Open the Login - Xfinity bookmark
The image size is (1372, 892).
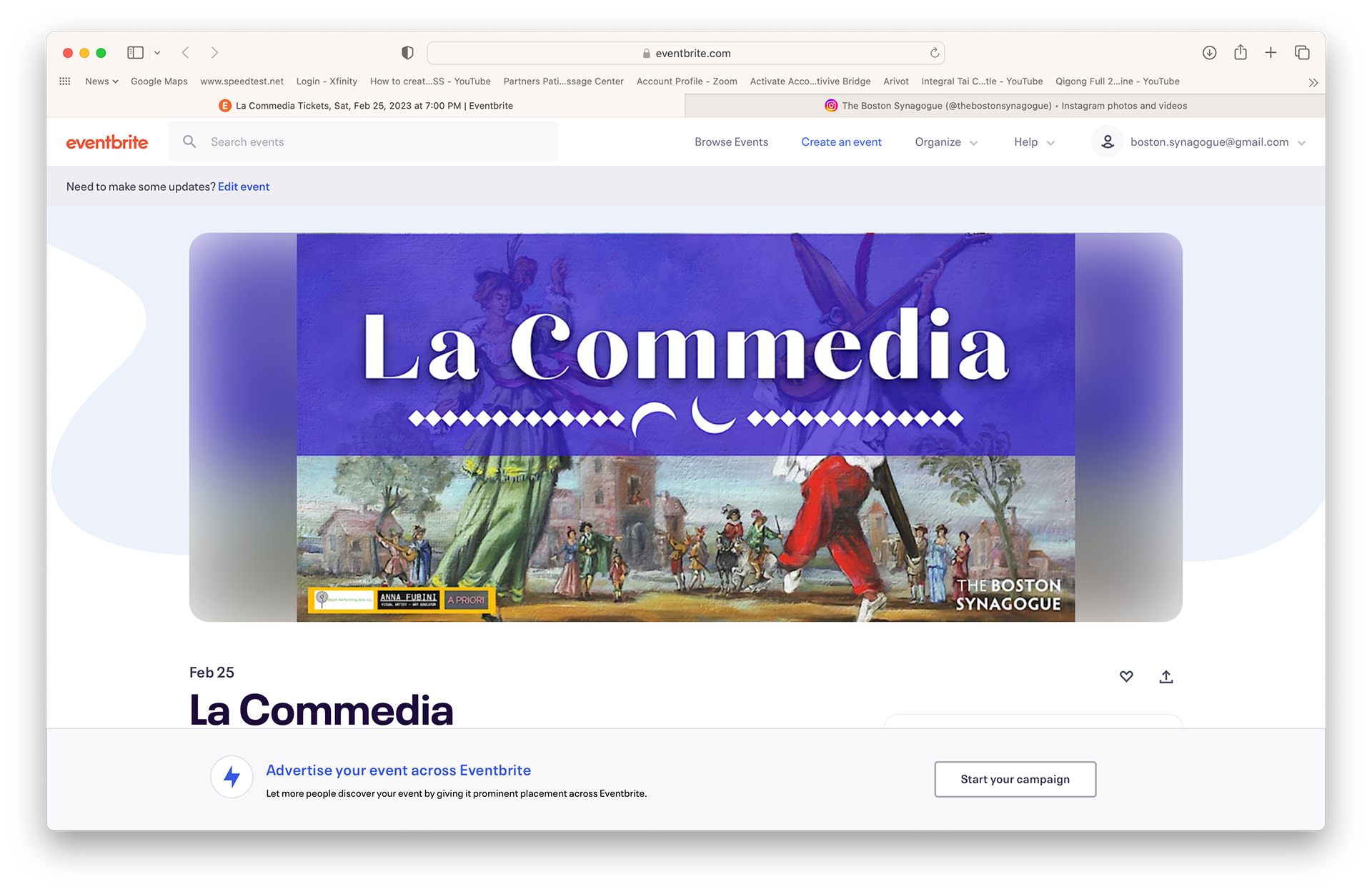(327, 81)
